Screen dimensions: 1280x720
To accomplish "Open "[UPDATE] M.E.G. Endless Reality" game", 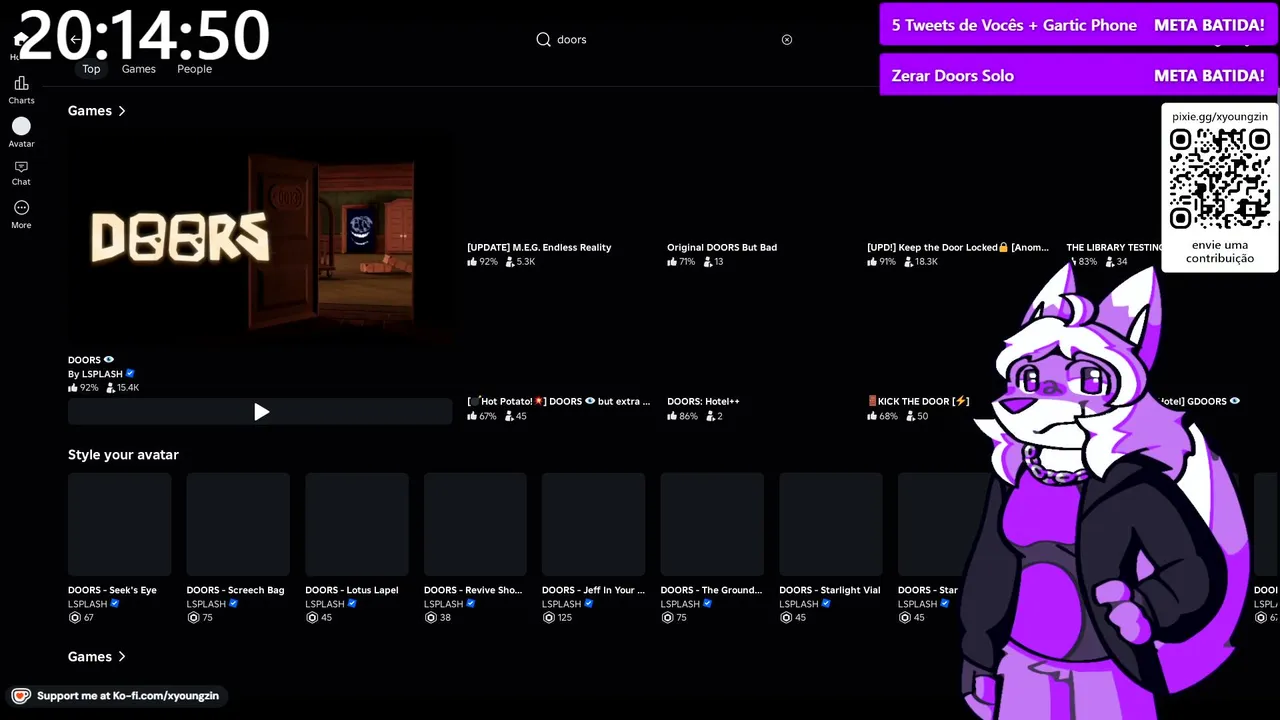I will coord(539,247).
